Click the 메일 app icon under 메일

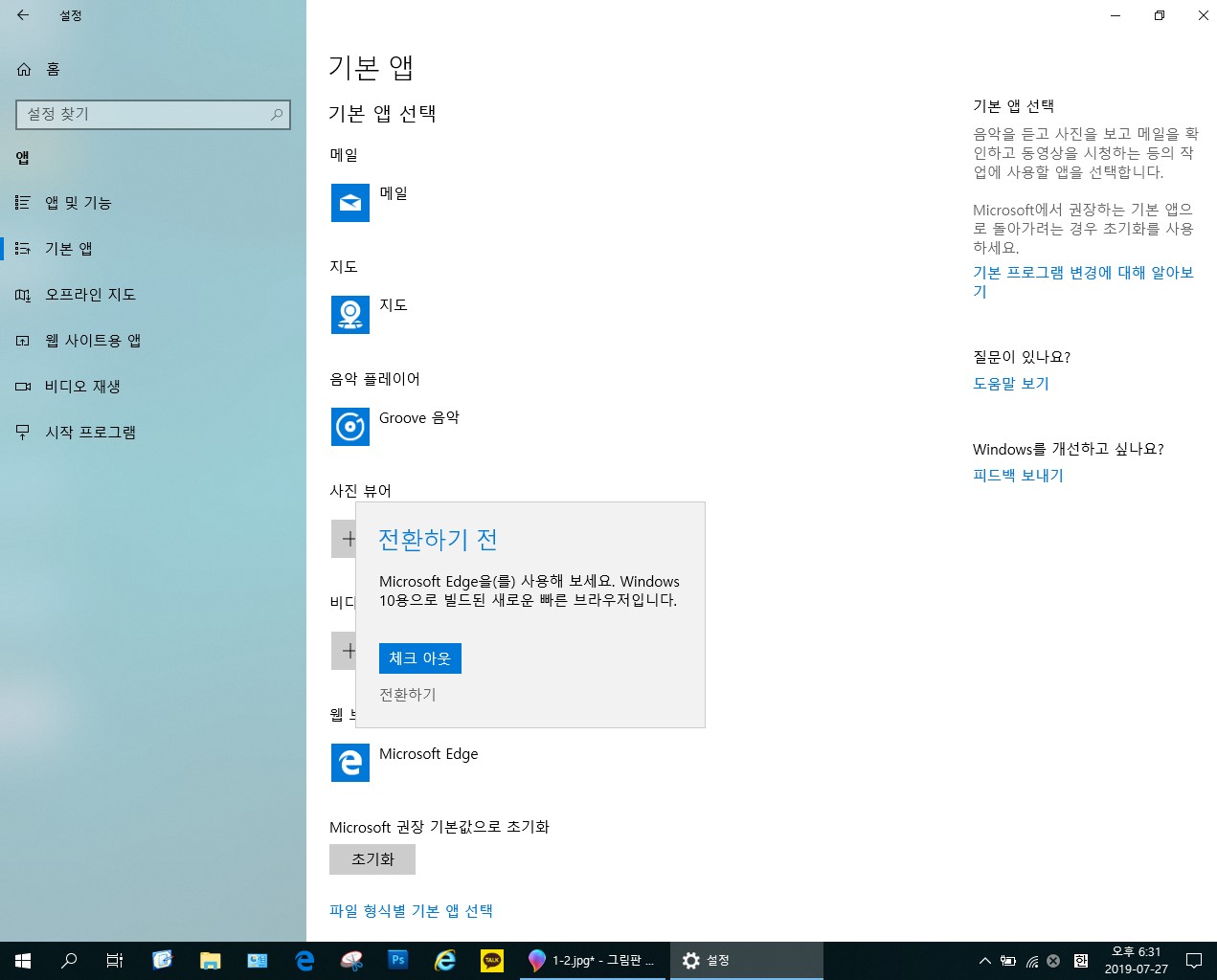[x=350, y=203]
